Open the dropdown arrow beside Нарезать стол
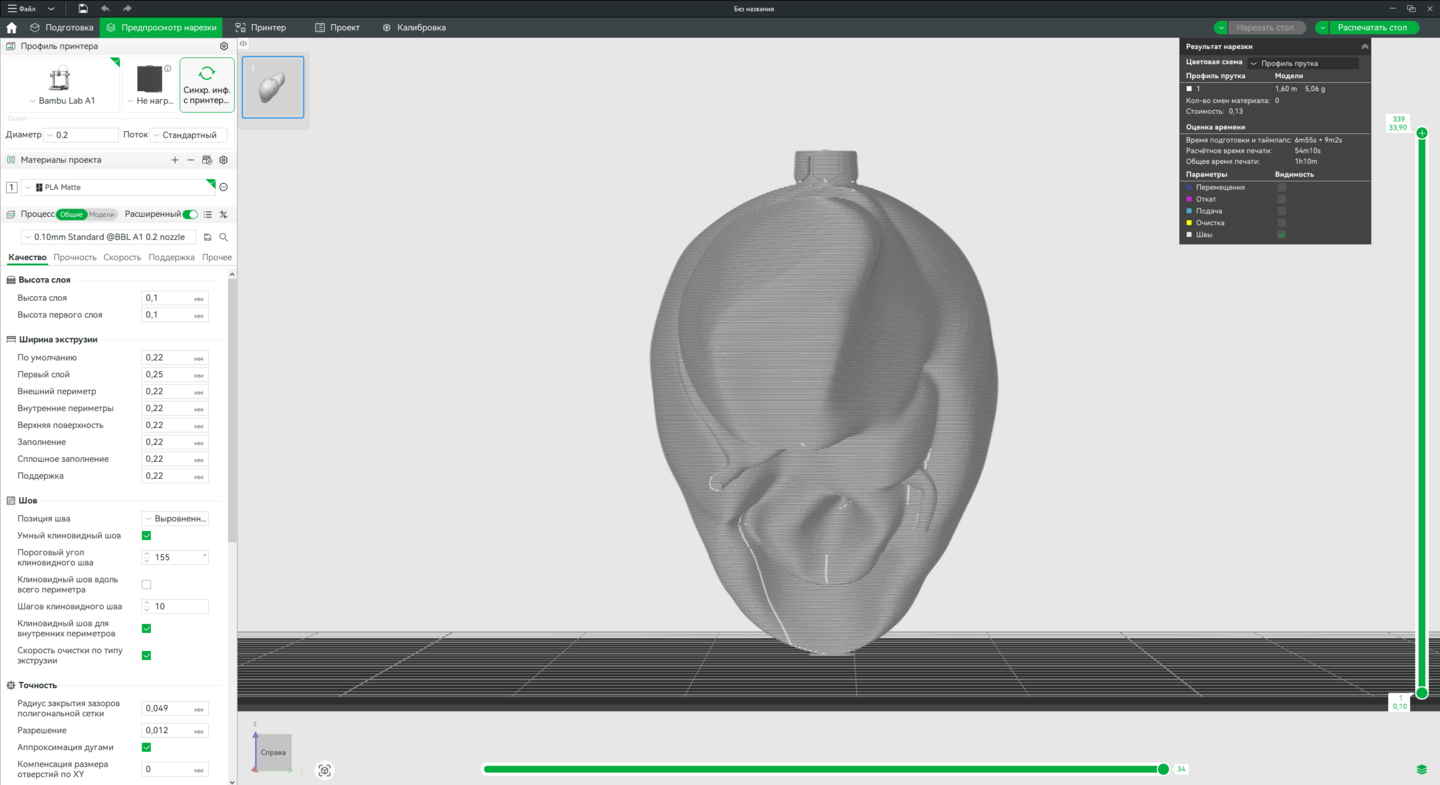This screenshot has width=1440, height=785. pyautogui.click(x=1221, y=28)
